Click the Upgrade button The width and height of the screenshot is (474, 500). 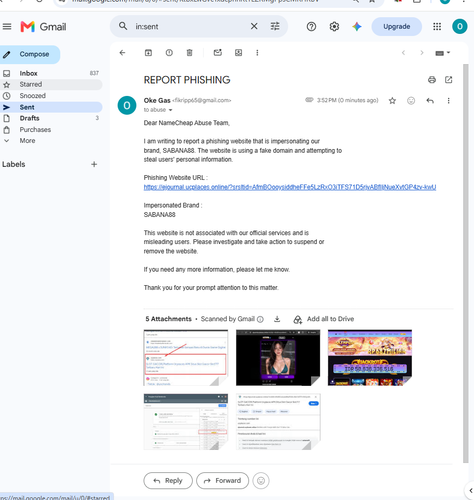click(x=397, y=27)
